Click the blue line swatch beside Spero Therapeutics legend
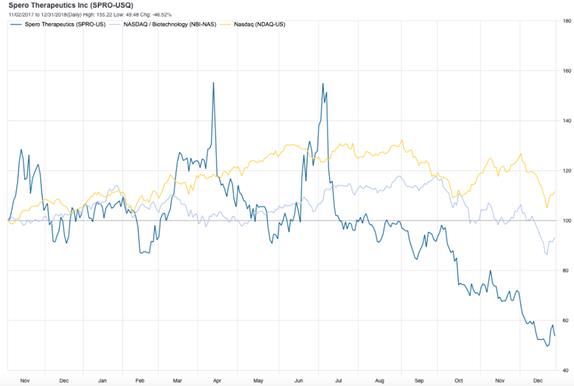Screen dimensions: 574x386 click(16, 25)
